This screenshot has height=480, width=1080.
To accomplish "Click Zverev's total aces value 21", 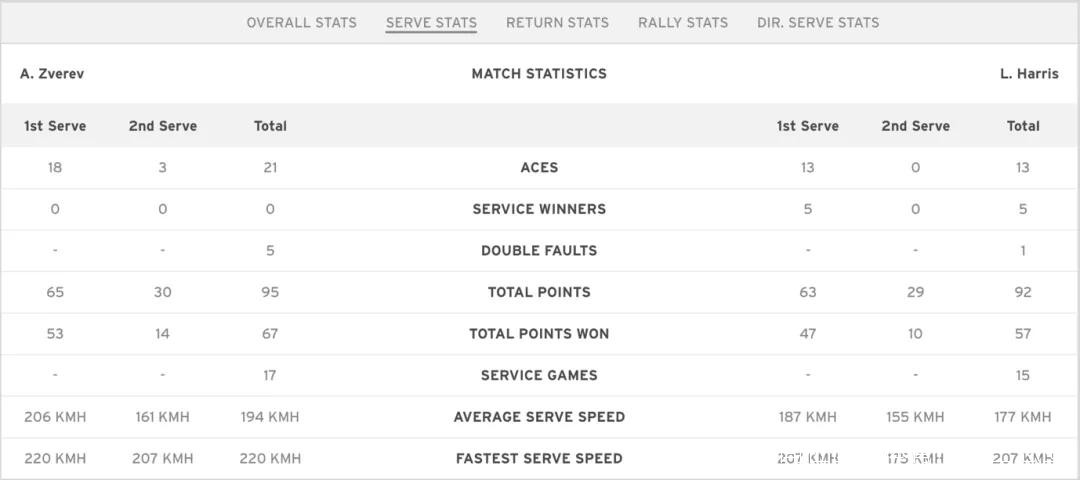I will click(x=270, y=168).
